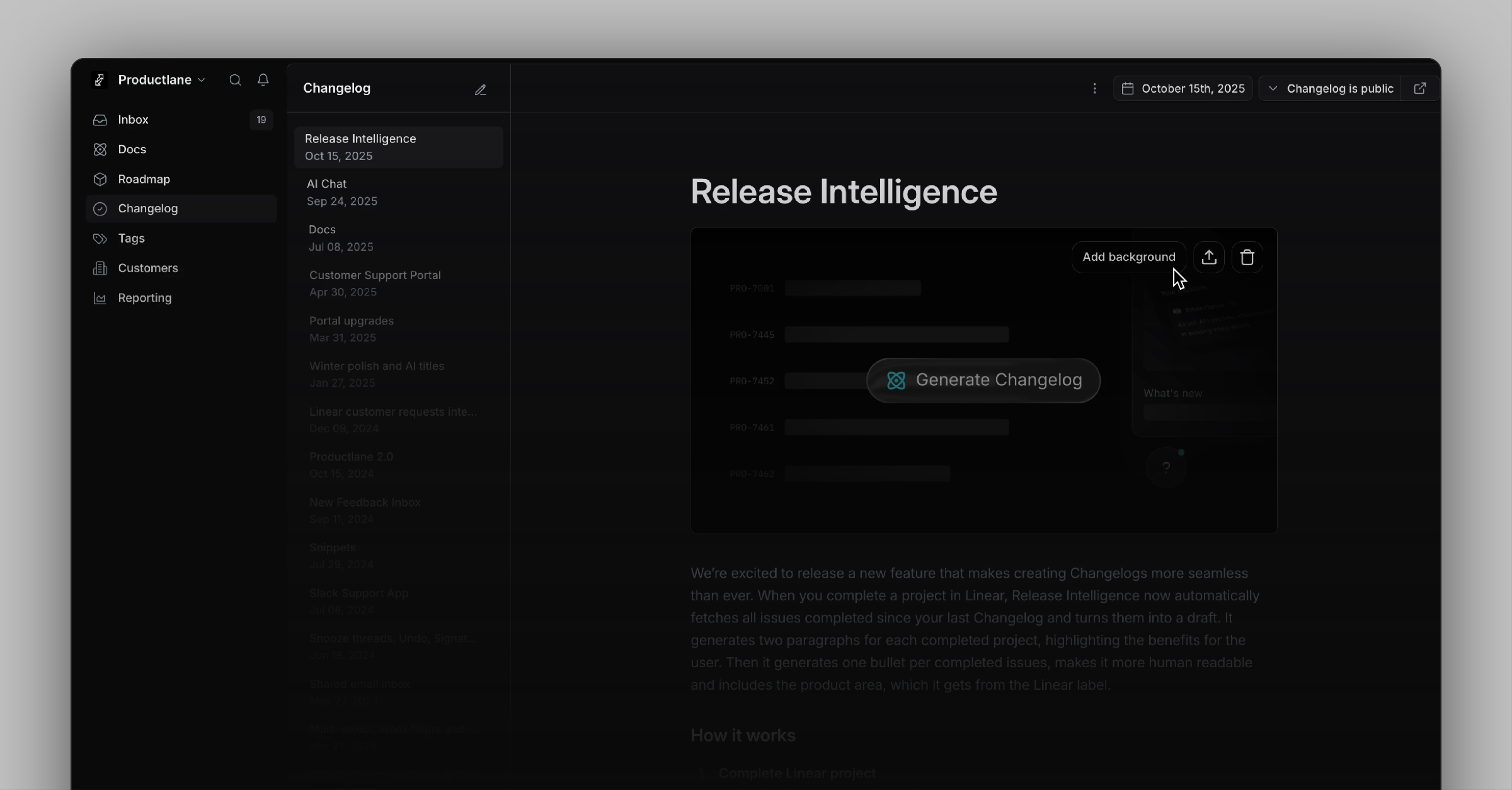Open notifications bell icon
Screen dimensions: 1512x790
(x=263, y=80)
